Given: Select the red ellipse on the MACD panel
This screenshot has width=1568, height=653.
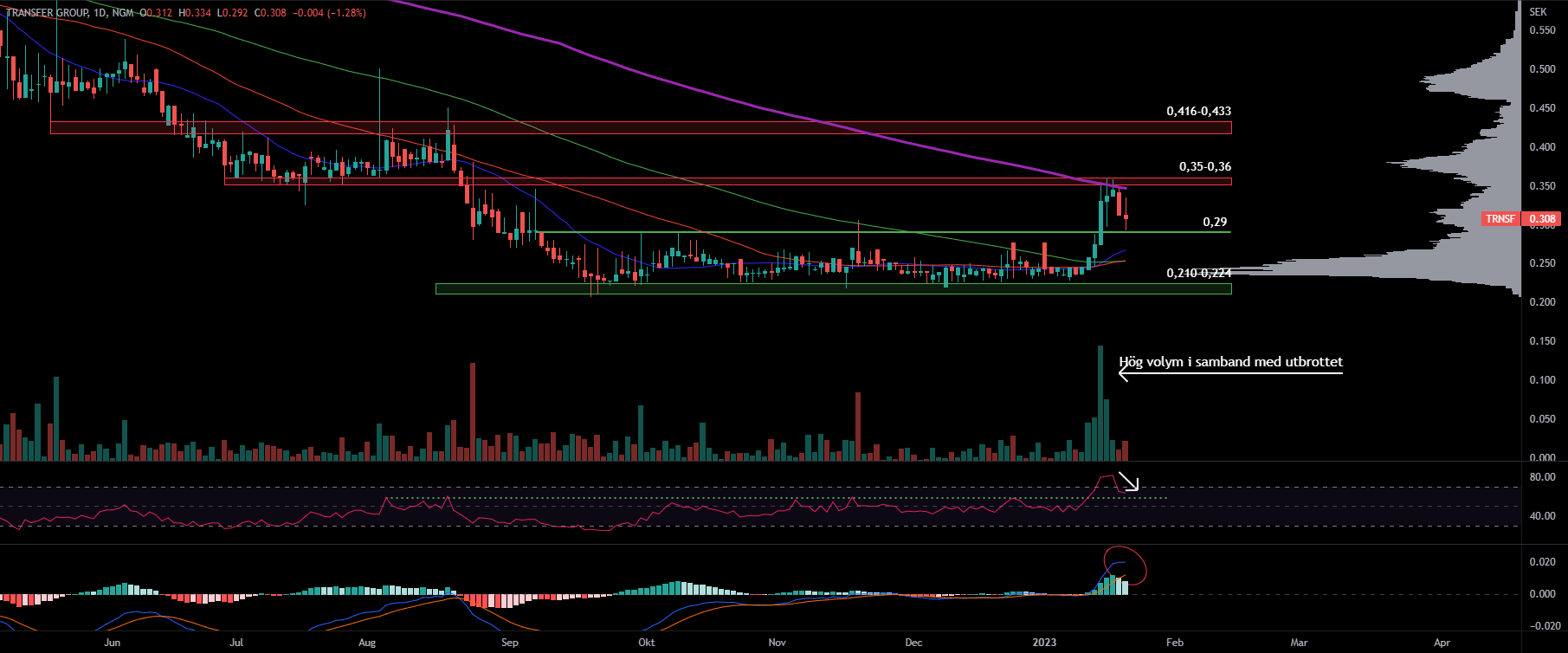Looking at the screenshot, I should [1126, 566].
